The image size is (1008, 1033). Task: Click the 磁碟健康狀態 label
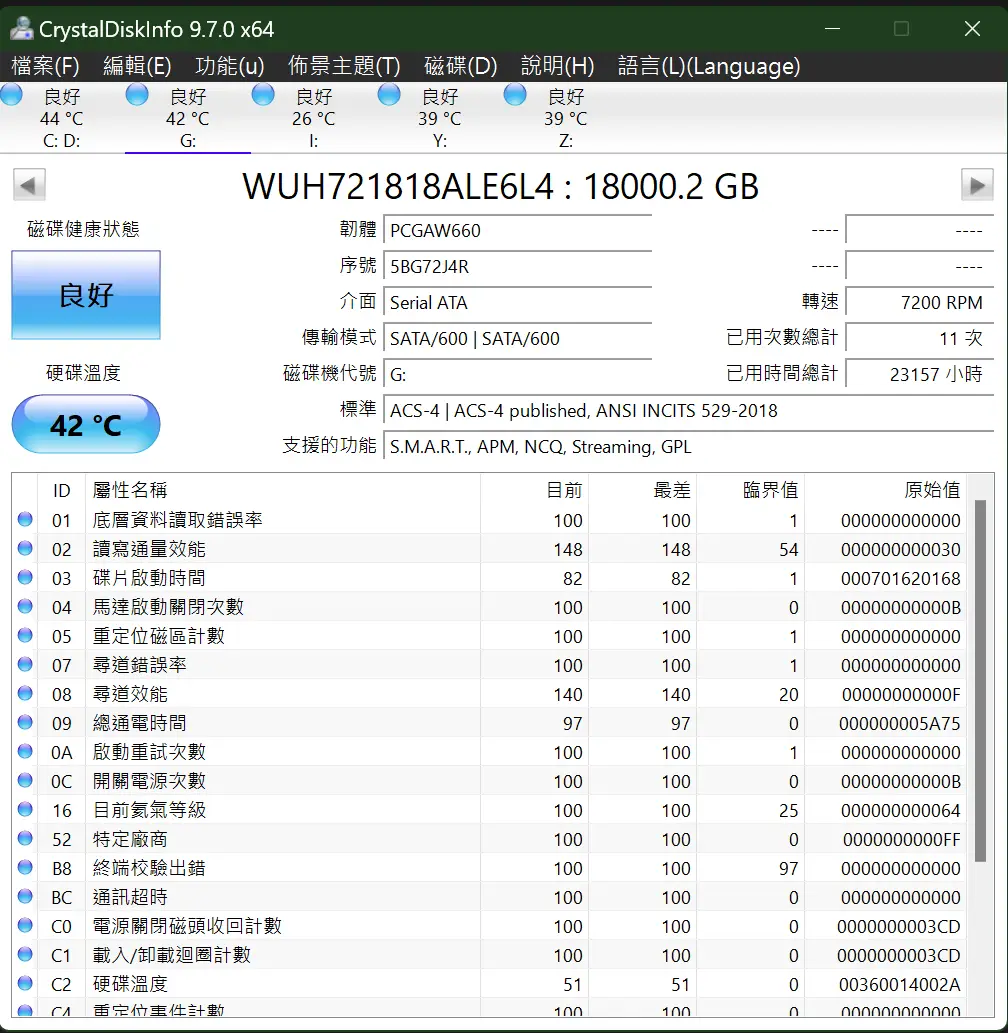pyautogui.click(x=83, y=229)
